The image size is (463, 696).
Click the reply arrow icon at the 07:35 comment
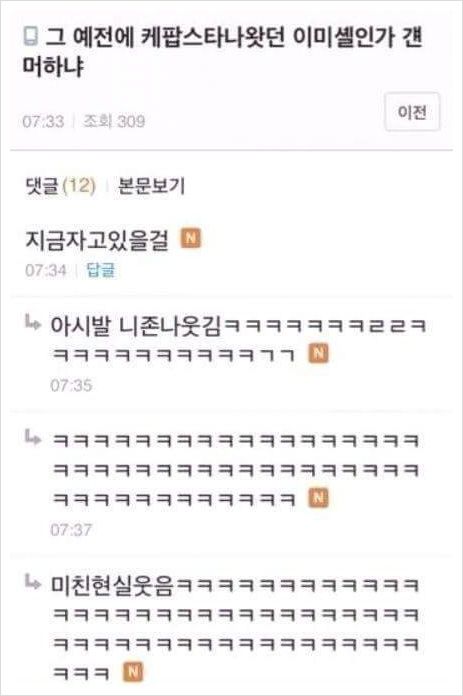pos(32,323)
